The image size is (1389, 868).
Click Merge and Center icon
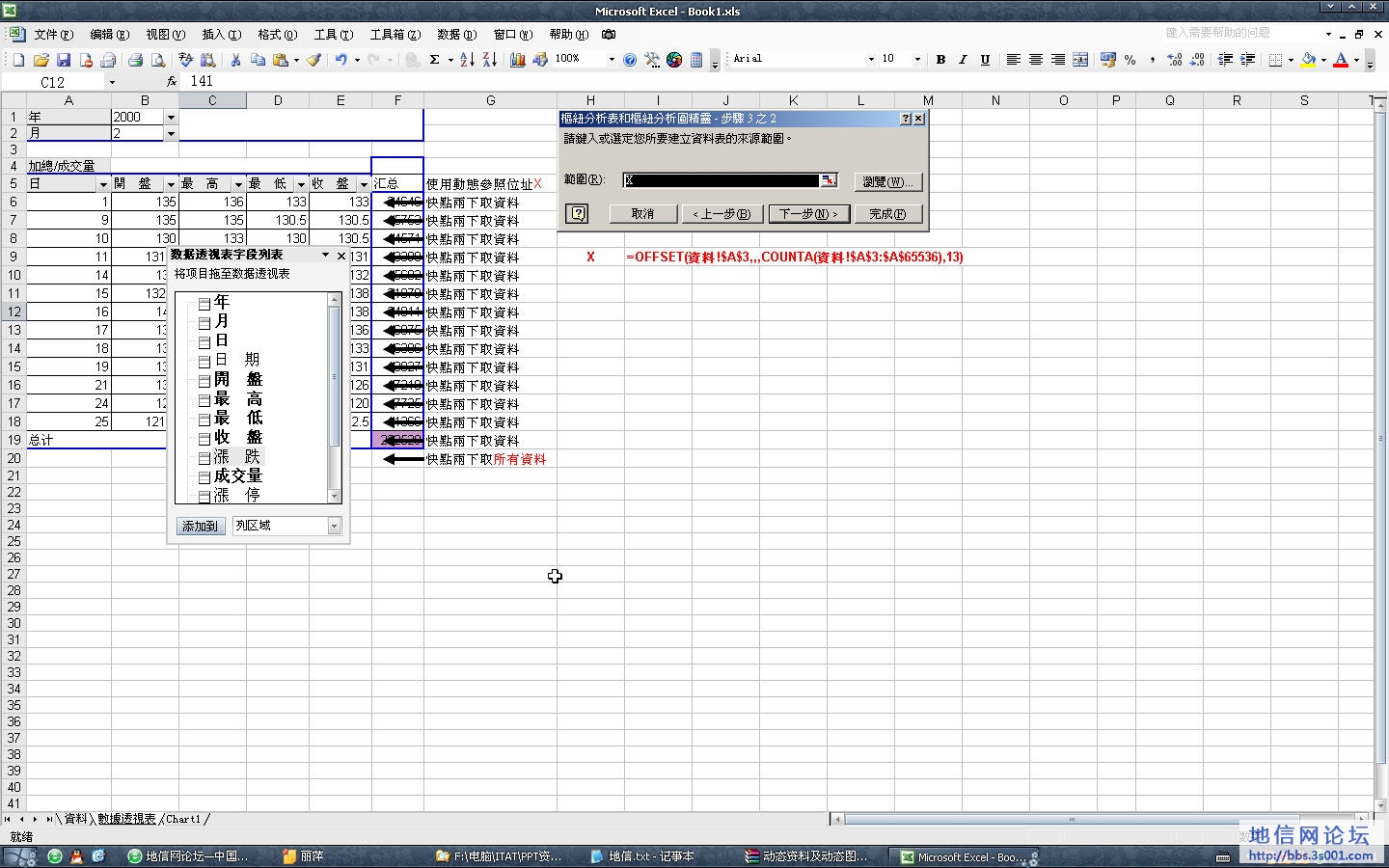pyautogui.click(x=1080, y=60)
